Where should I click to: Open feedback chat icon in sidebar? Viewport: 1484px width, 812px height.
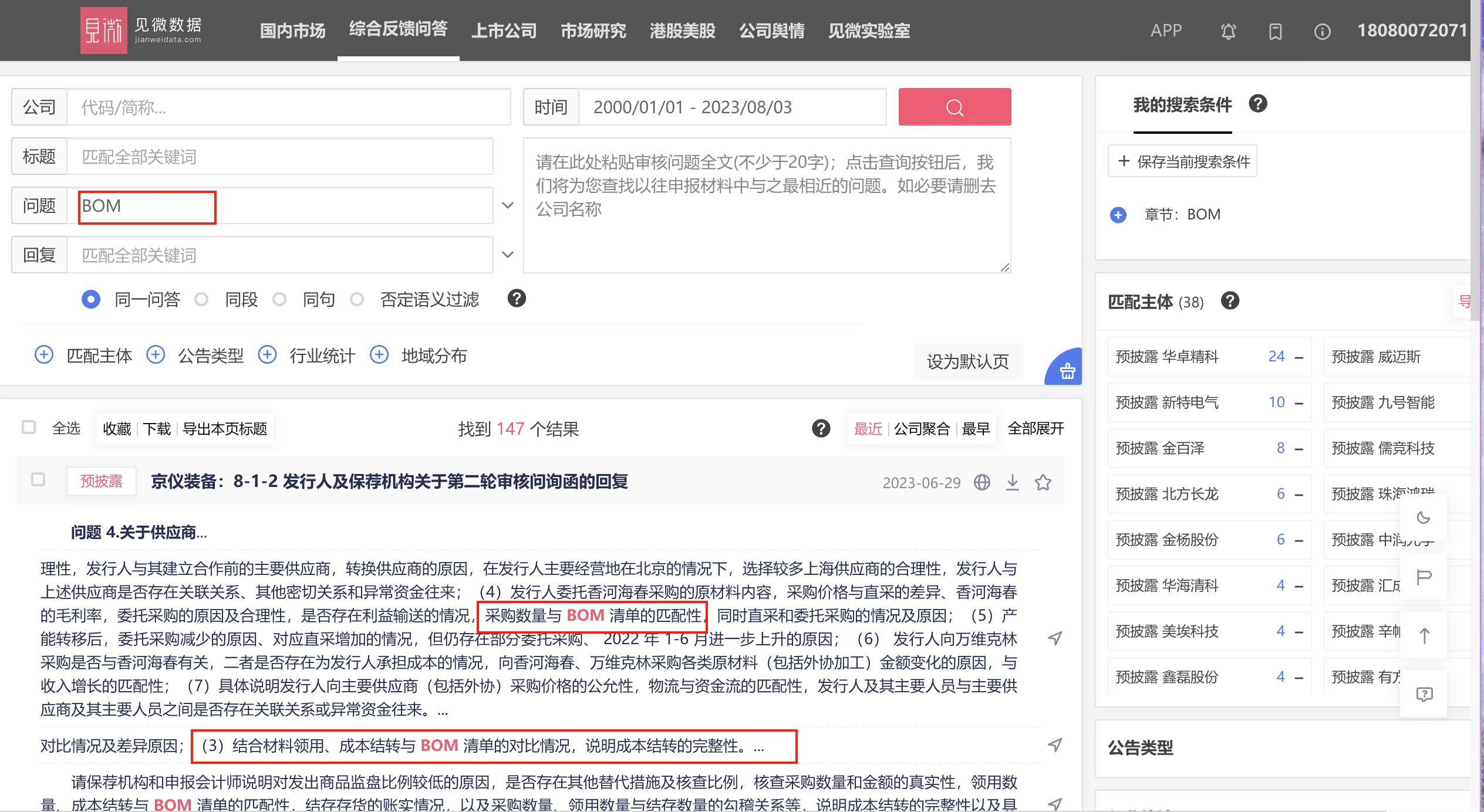pyautogui.click(x=1424, y=695)
